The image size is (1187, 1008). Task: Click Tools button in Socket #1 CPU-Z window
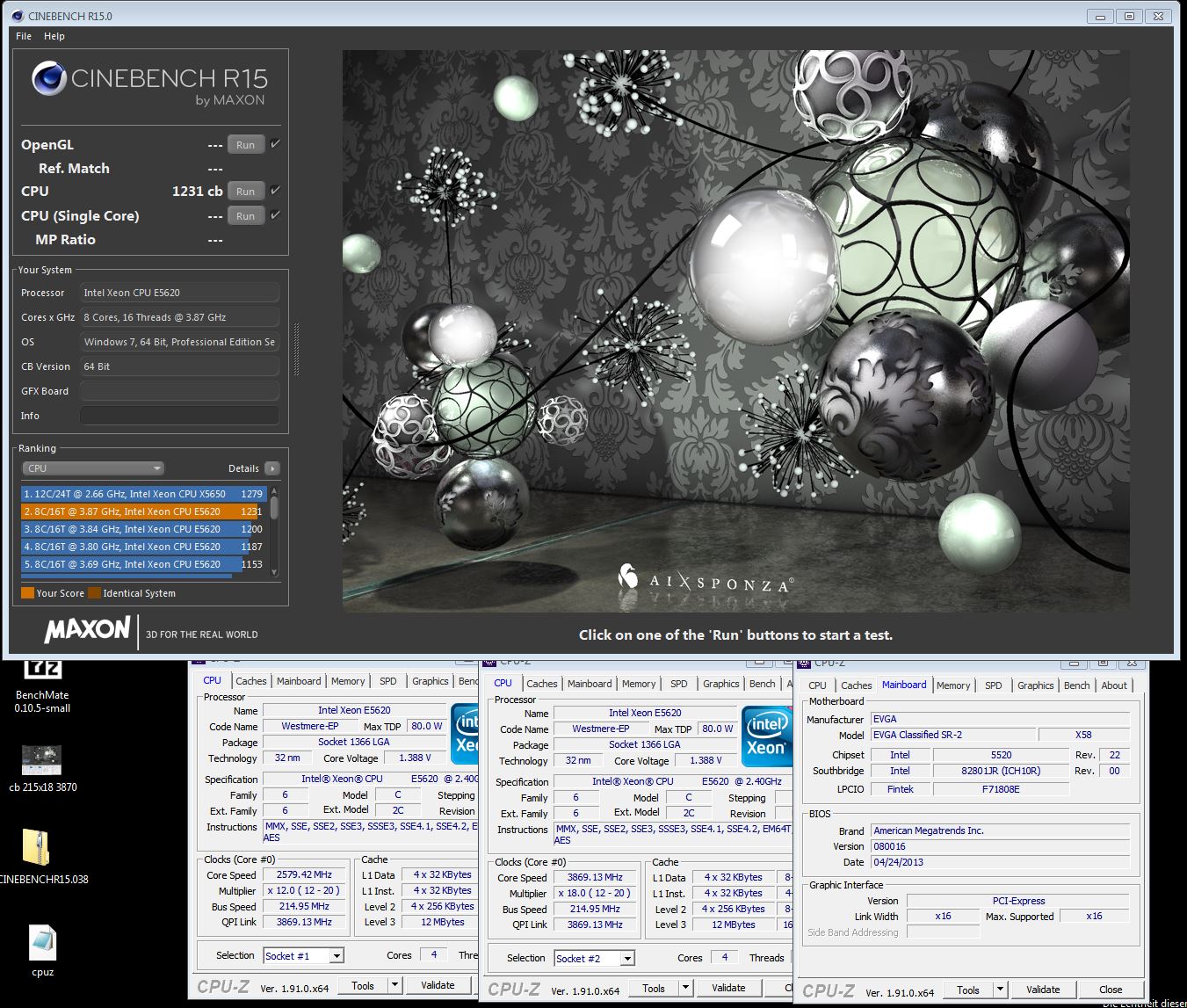[x=363, y=985]
